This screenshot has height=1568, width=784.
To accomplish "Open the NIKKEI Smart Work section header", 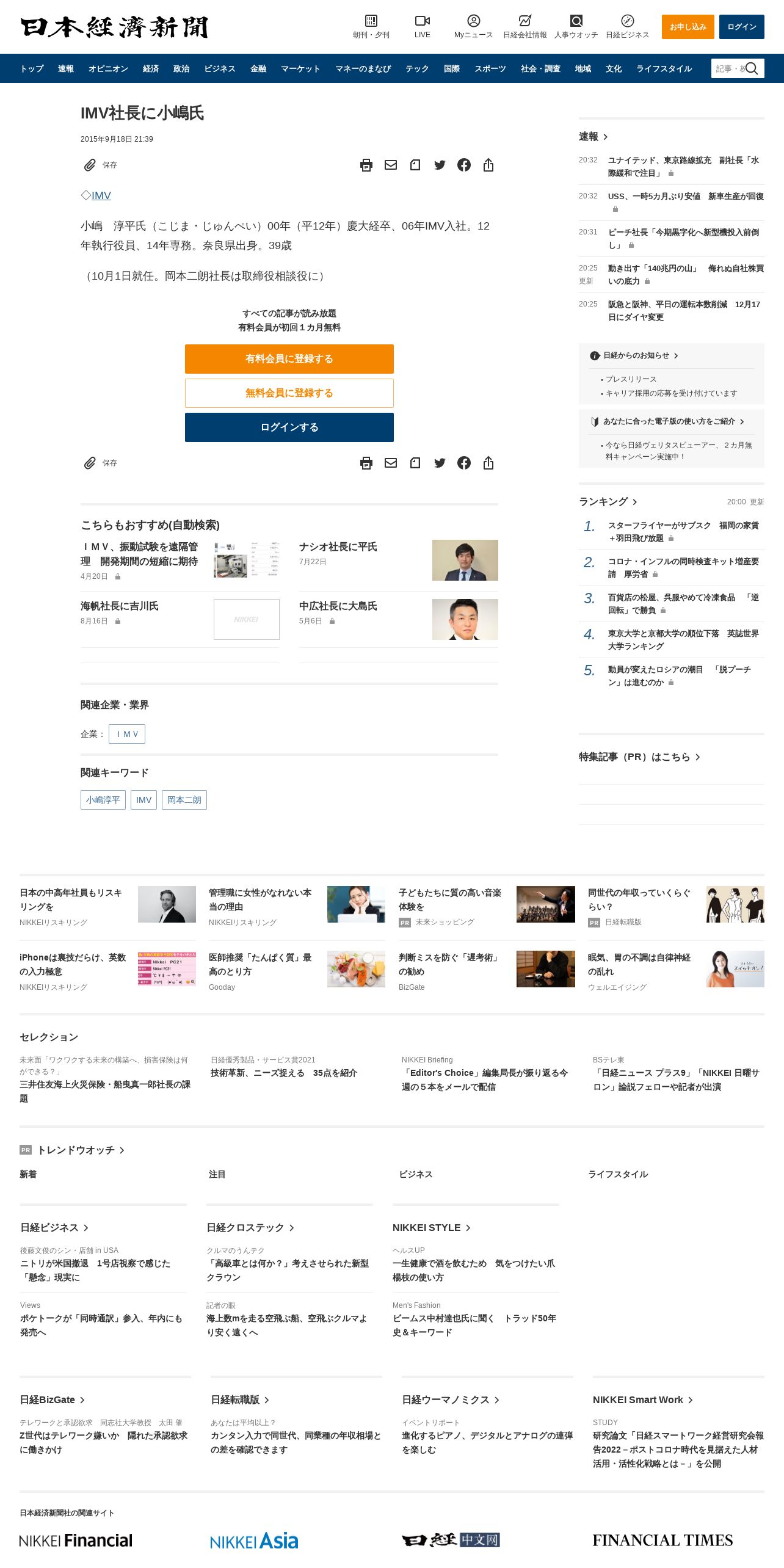I will coord(643,1400).
